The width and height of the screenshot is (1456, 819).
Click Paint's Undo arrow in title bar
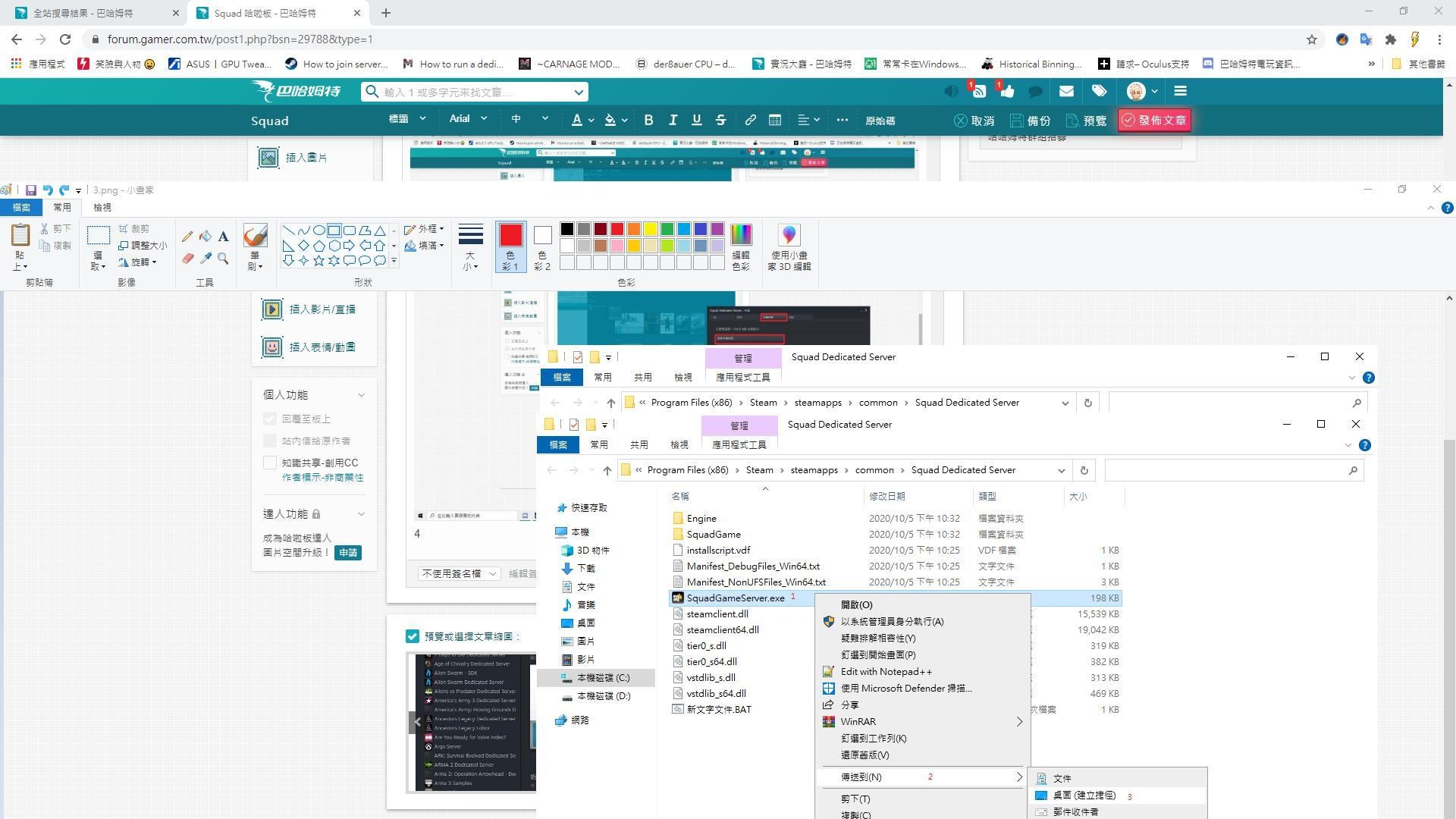click(48, 190)
